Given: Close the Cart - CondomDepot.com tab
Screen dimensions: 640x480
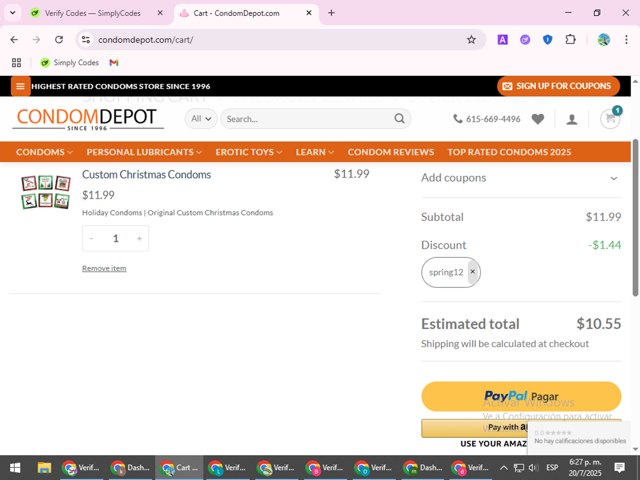Looking at the screenshot, I should coord(309,13).
